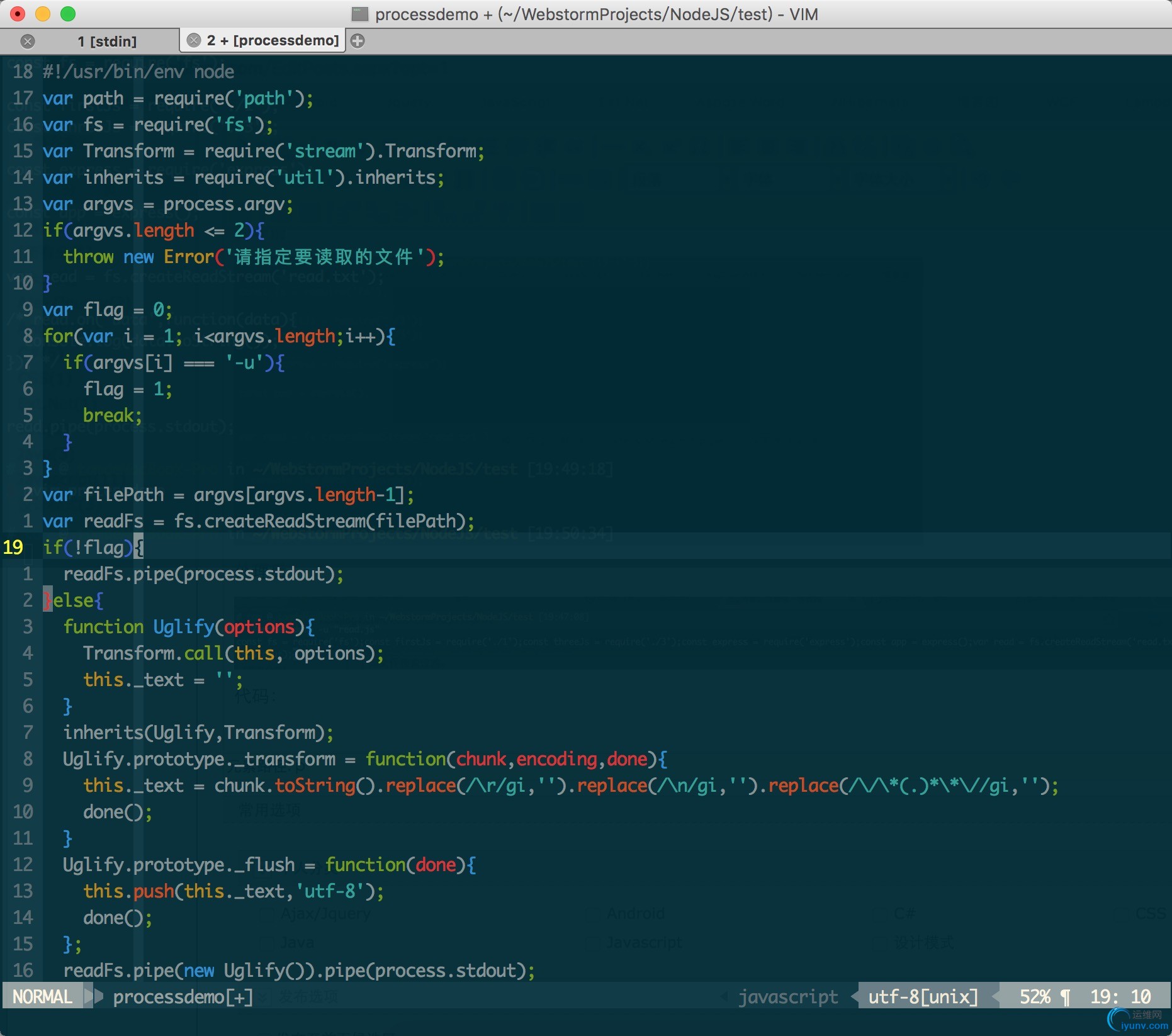1172x1036 pixels.
Task: Click the 'var flag = 0;' line
Action: click(108, 310)
